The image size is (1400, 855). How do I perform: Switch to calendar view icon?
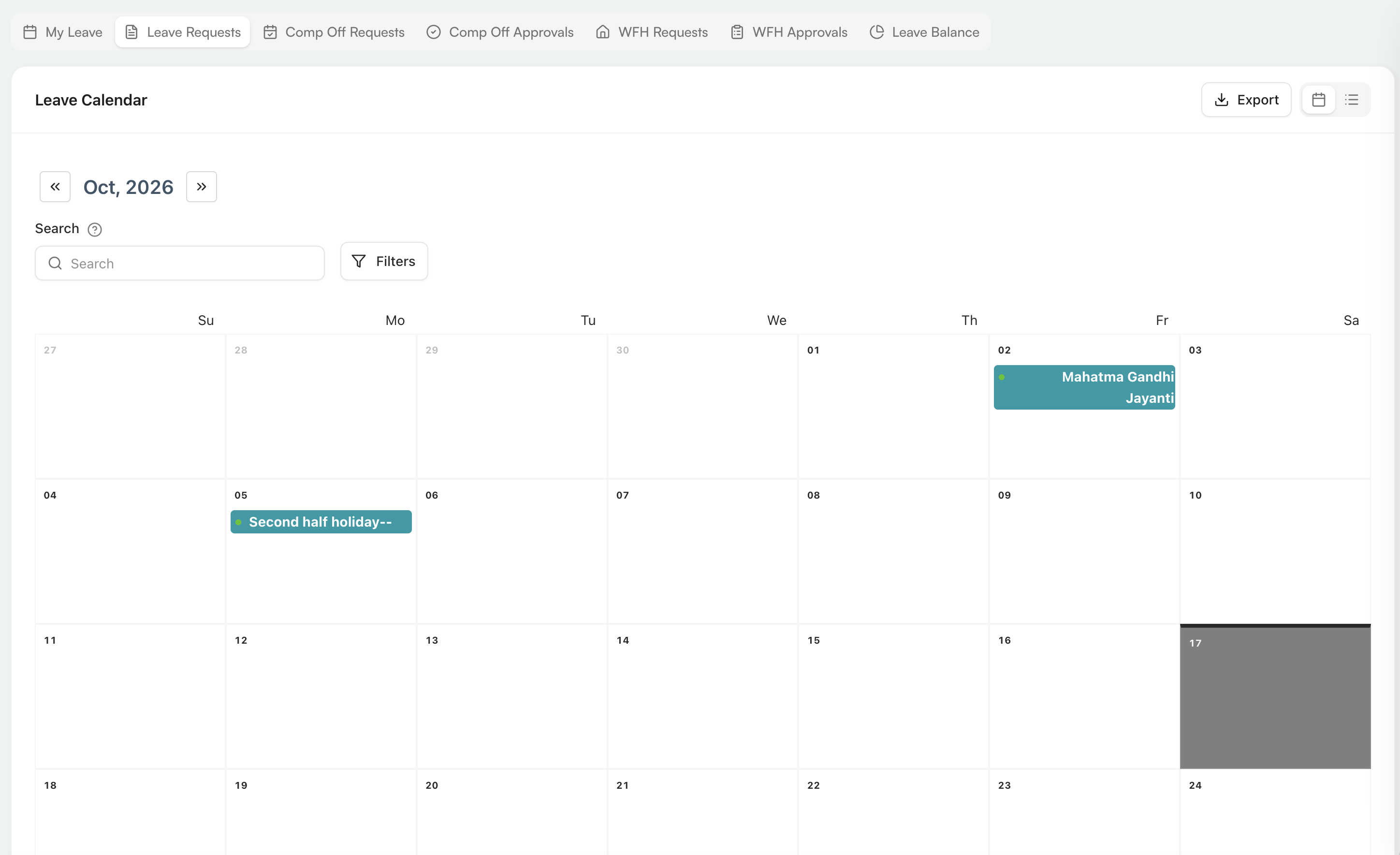click(x=1318, y=100)
